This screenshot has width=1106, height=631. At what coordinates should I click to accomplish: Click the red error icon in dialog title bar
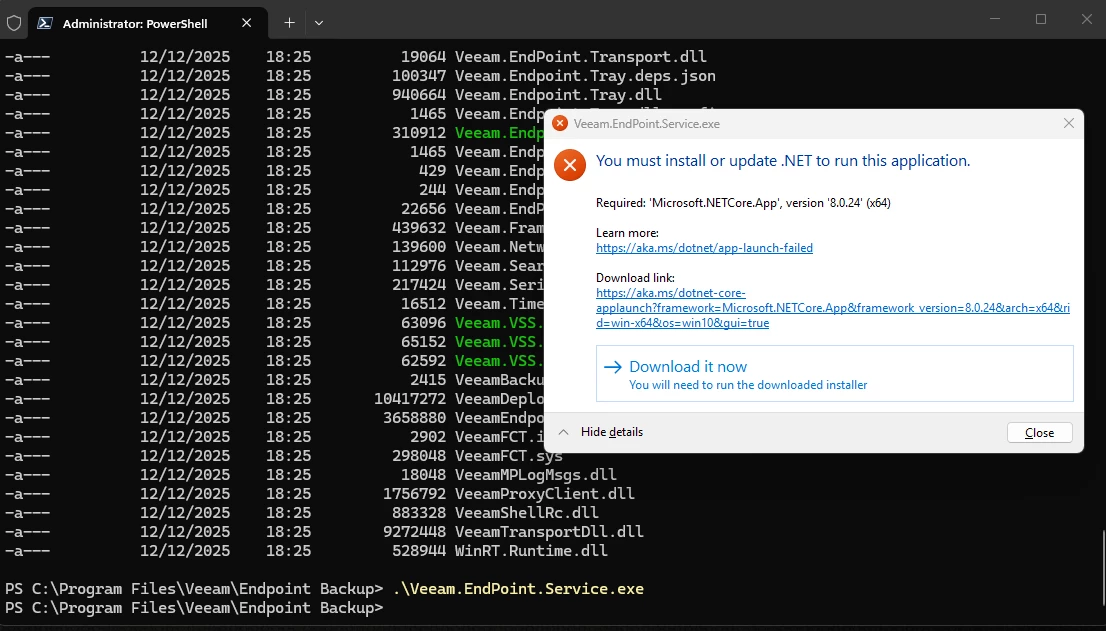click(x=560, y=124)
